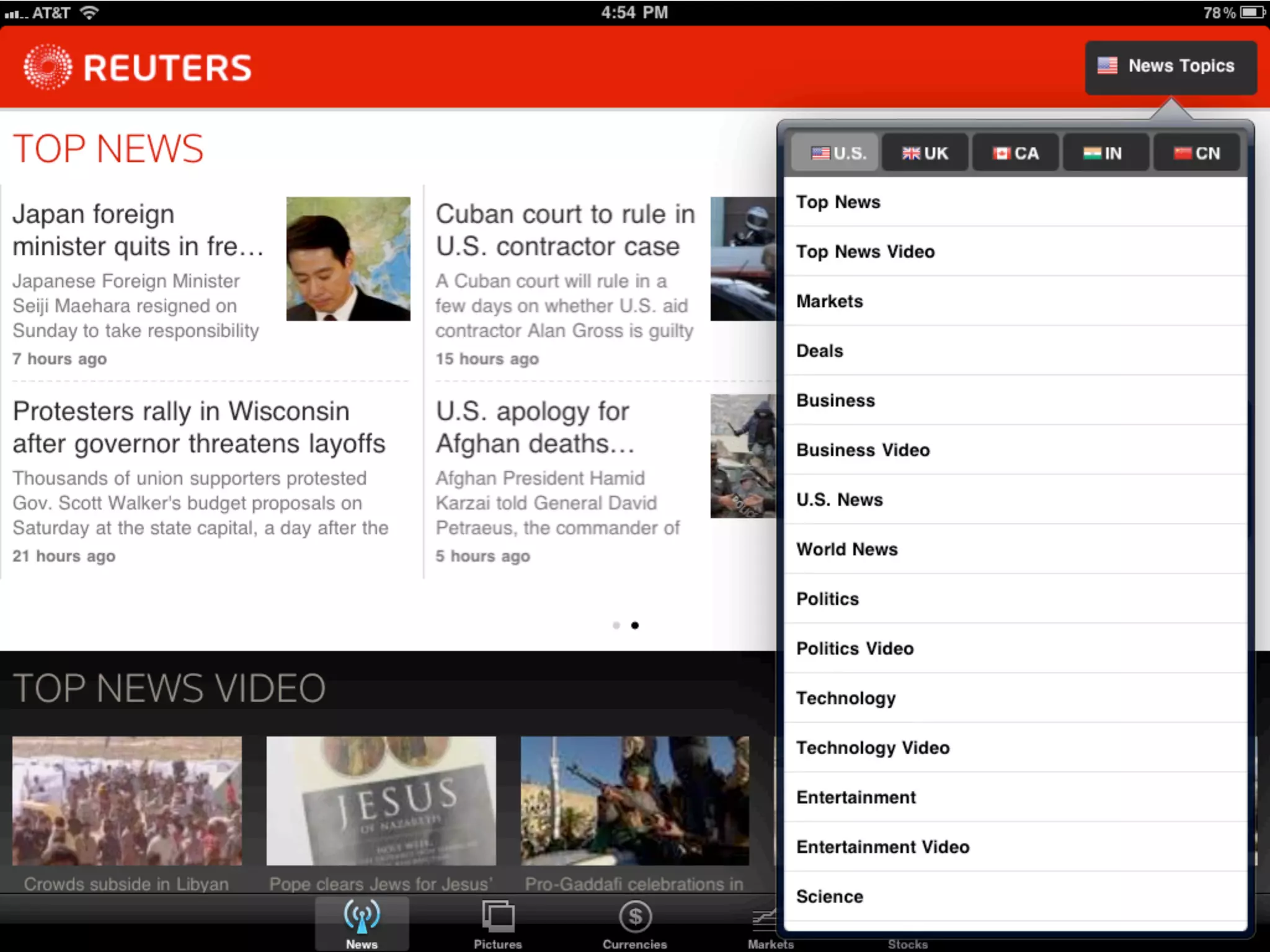This screenshot has height=952, width=1270.
Task: Play the Crowds subside in Libyan video
Action: pyautogui.click(x=127, y=800)
